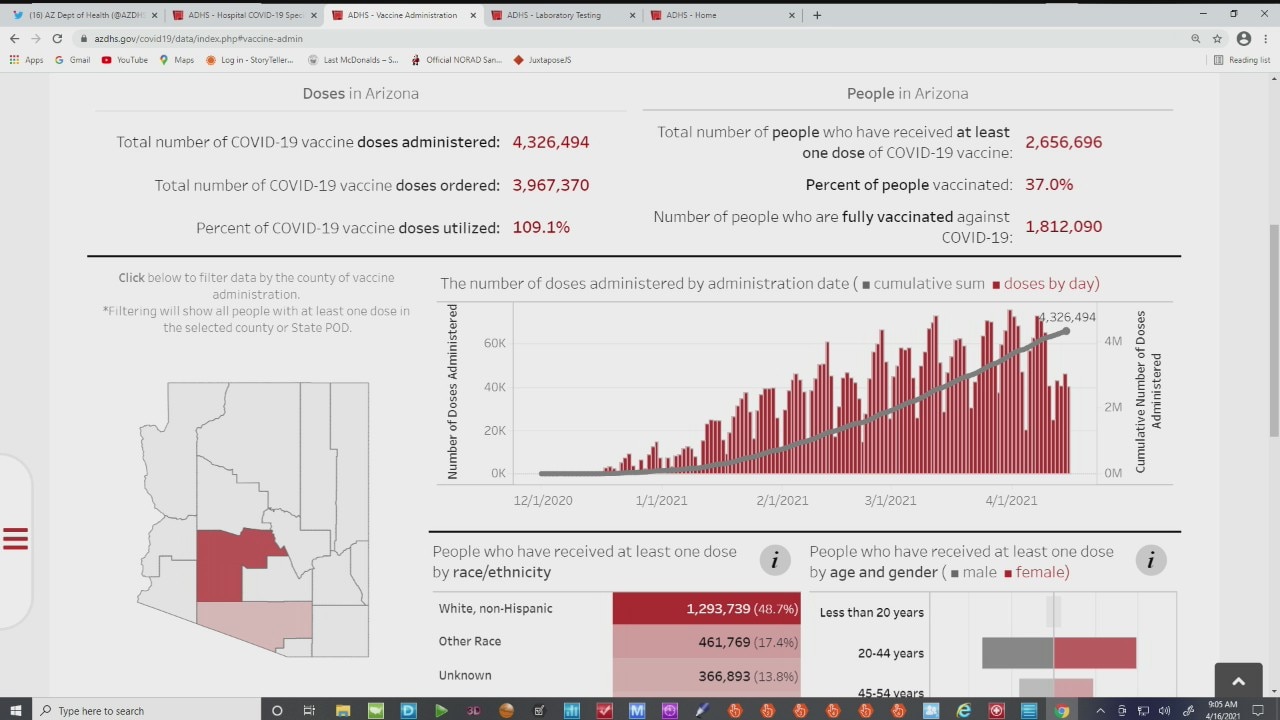
Task: Expand the system tray hidden icons chevron
Action: [1100, 710]
